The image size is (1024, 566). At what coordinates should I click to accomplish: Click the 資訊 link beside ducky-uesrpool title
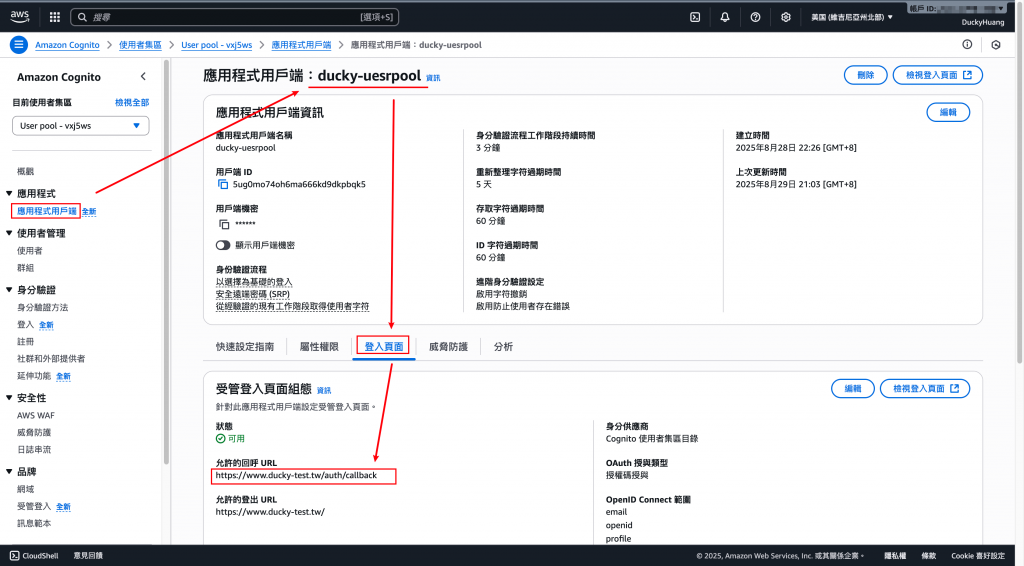point(433,78)
